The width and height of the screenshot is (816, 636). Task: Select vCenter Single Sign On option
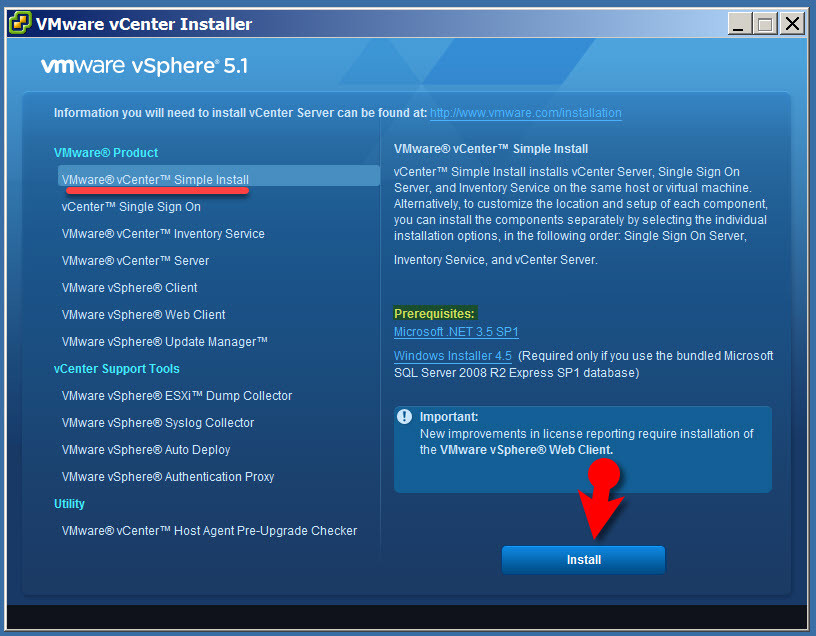[131, 207]
